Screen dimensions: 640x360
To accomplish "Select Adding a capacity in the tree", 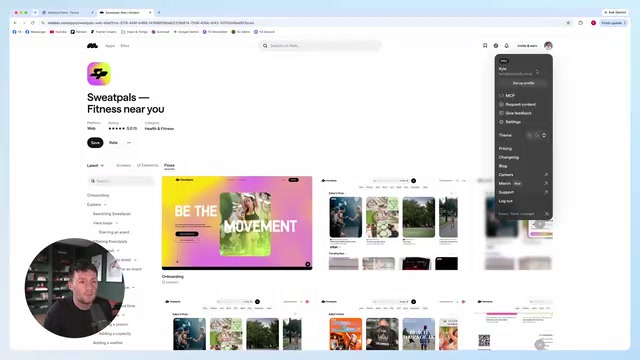I will tap(115, 333).
